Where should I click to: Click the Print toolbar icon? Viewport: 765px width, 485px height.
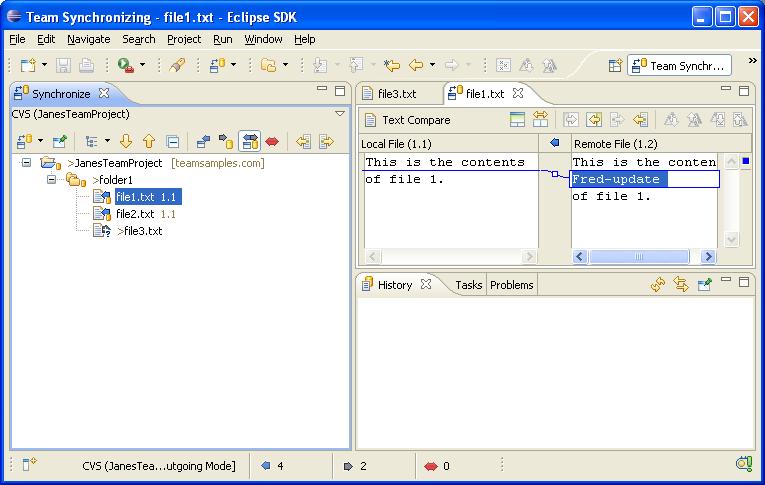click(x=86, y=65)
